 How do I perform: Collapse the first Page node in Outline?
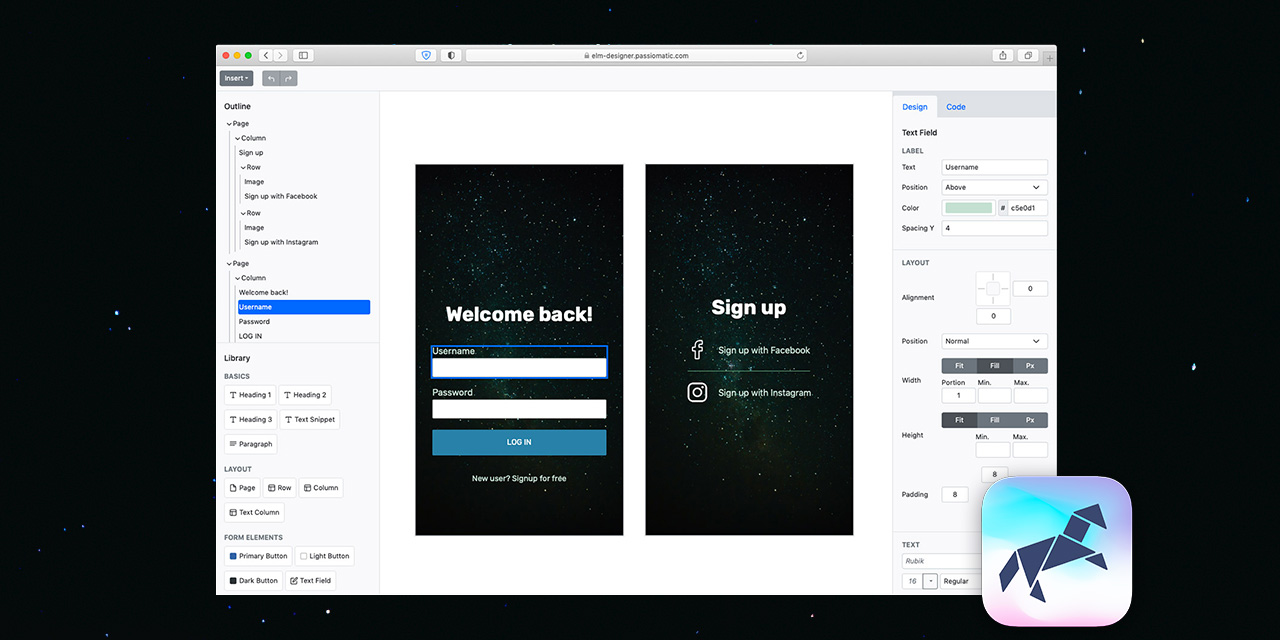[229, 124]
